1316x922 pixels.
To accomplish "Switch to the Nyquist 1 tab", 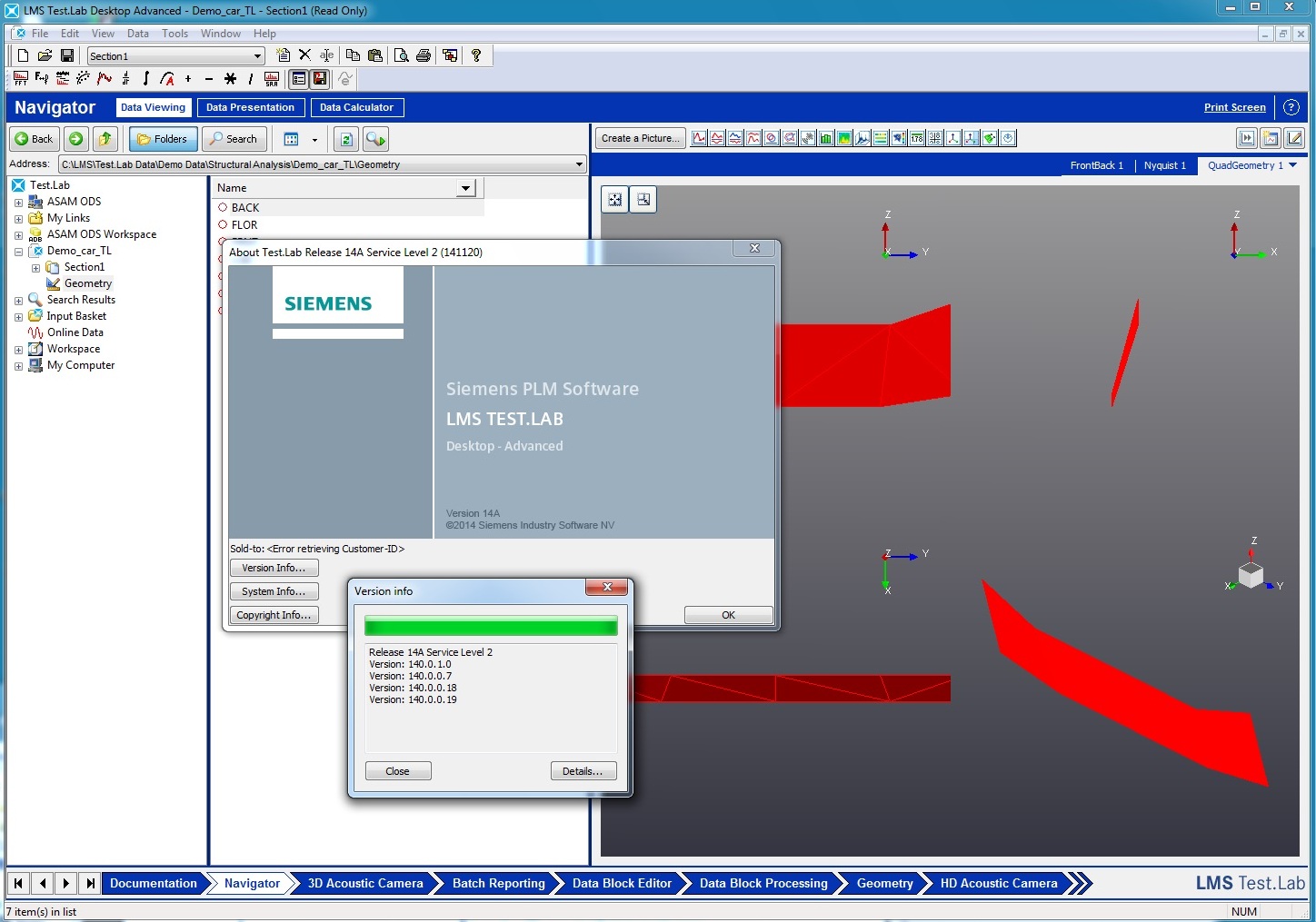I will tap(1164, 165).
